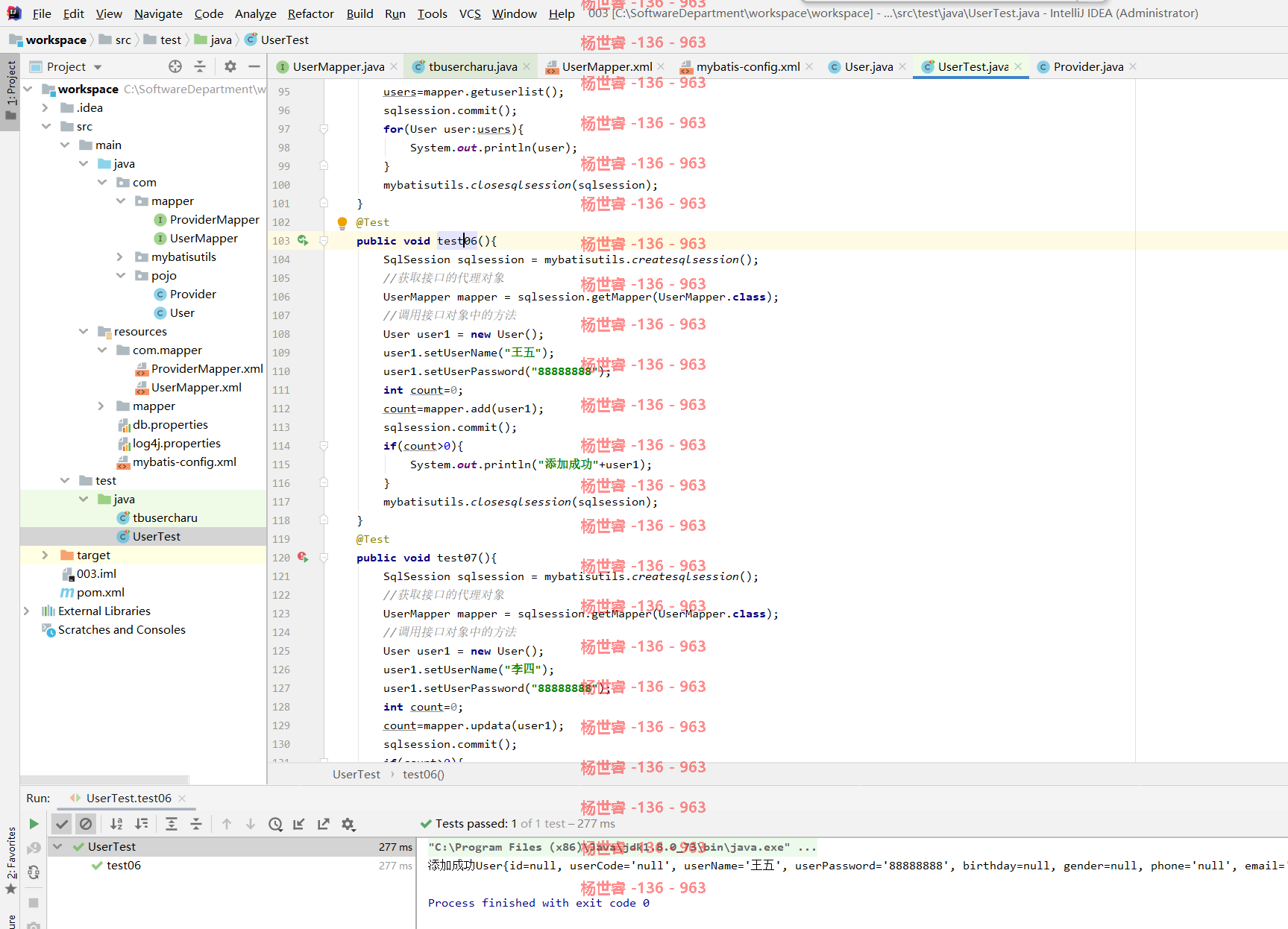Open Run panel test runner settings gear
The width and height of the screenshot is (1288, 929).
click(x=348, y=824)
